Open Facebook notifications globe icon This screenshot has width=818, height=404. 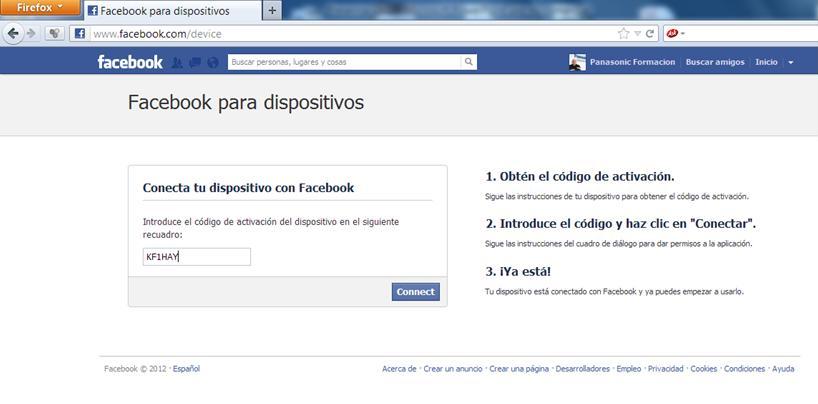click(213, 63)
